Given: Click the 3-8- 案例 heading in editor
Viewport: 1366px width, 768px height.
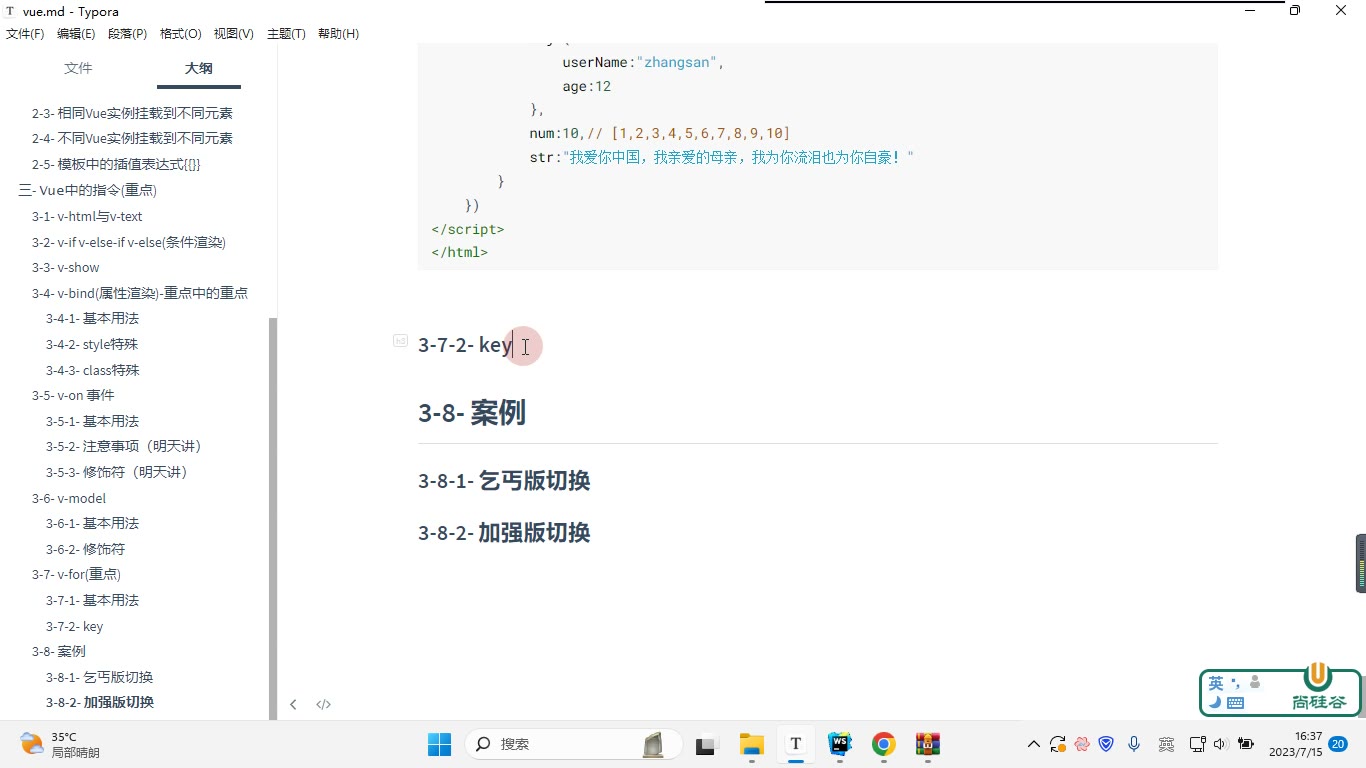Looking at the screenshot, I should coord(472,412).
